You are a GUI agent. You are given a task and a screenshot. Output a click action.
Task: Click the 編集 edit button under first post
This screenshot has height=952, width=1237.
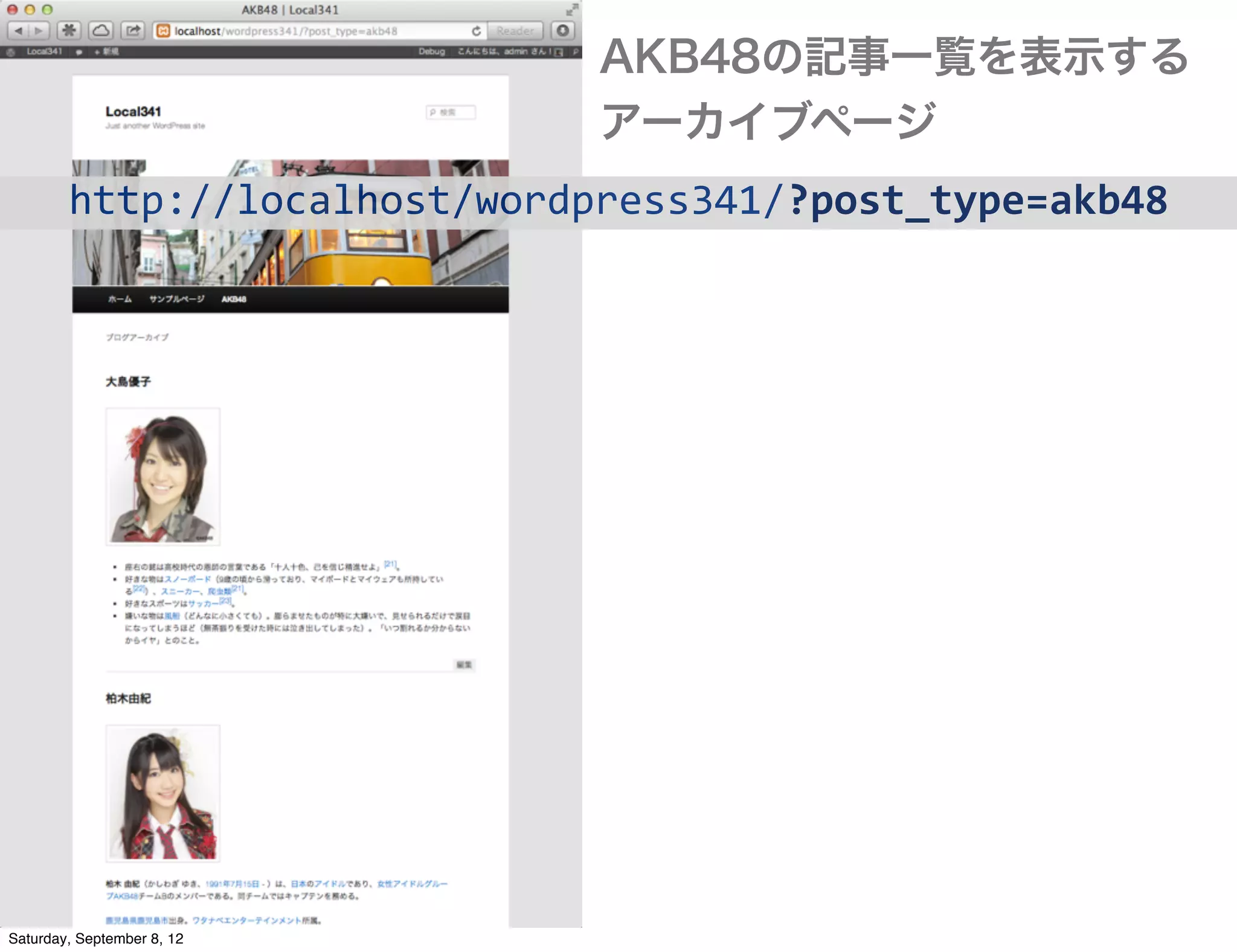pos(464,665)
